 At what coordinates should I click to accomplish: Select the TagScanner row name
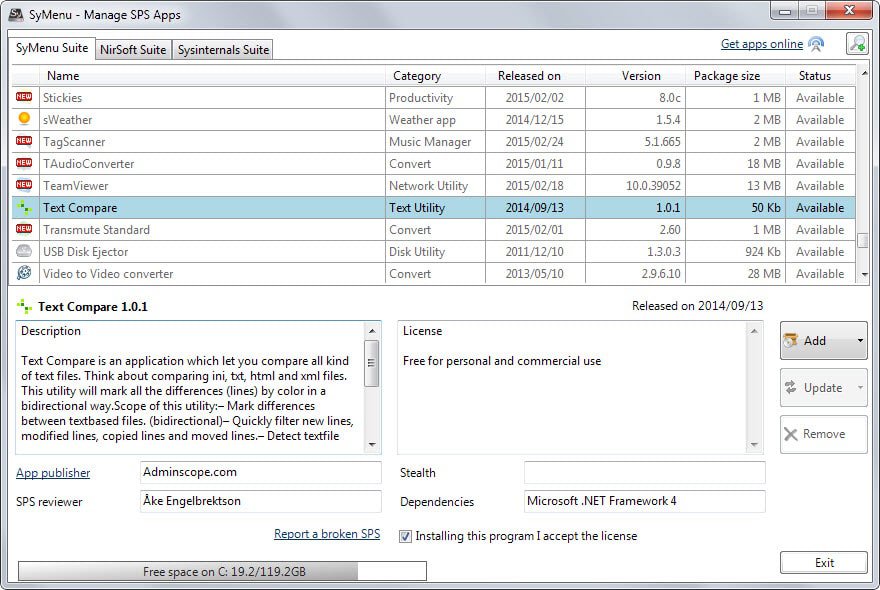74,141
